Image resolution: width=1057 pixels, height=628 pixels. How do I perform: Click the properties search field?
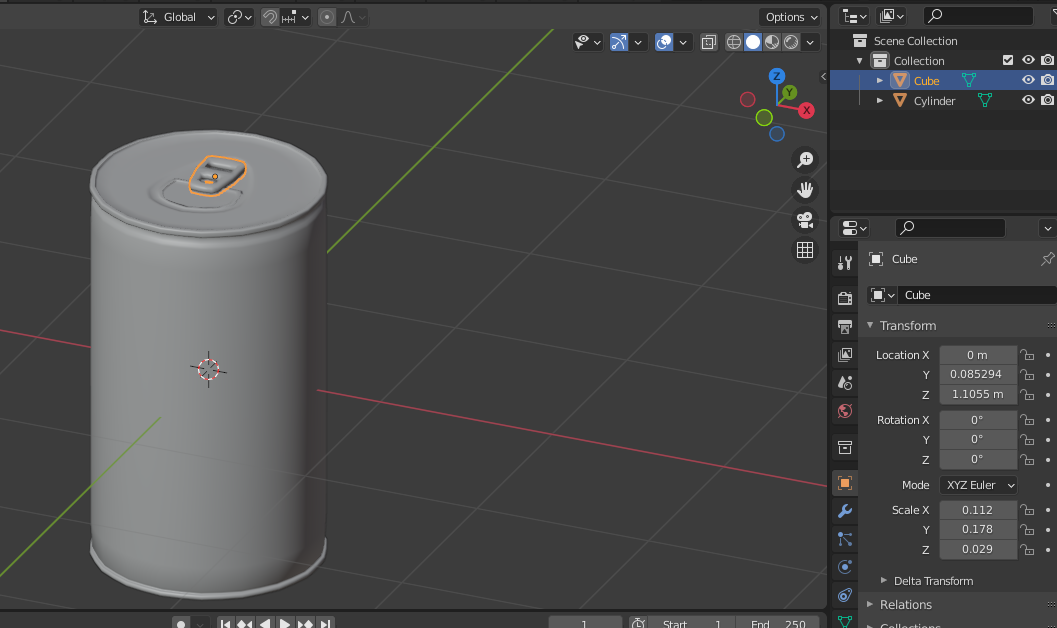950,228
